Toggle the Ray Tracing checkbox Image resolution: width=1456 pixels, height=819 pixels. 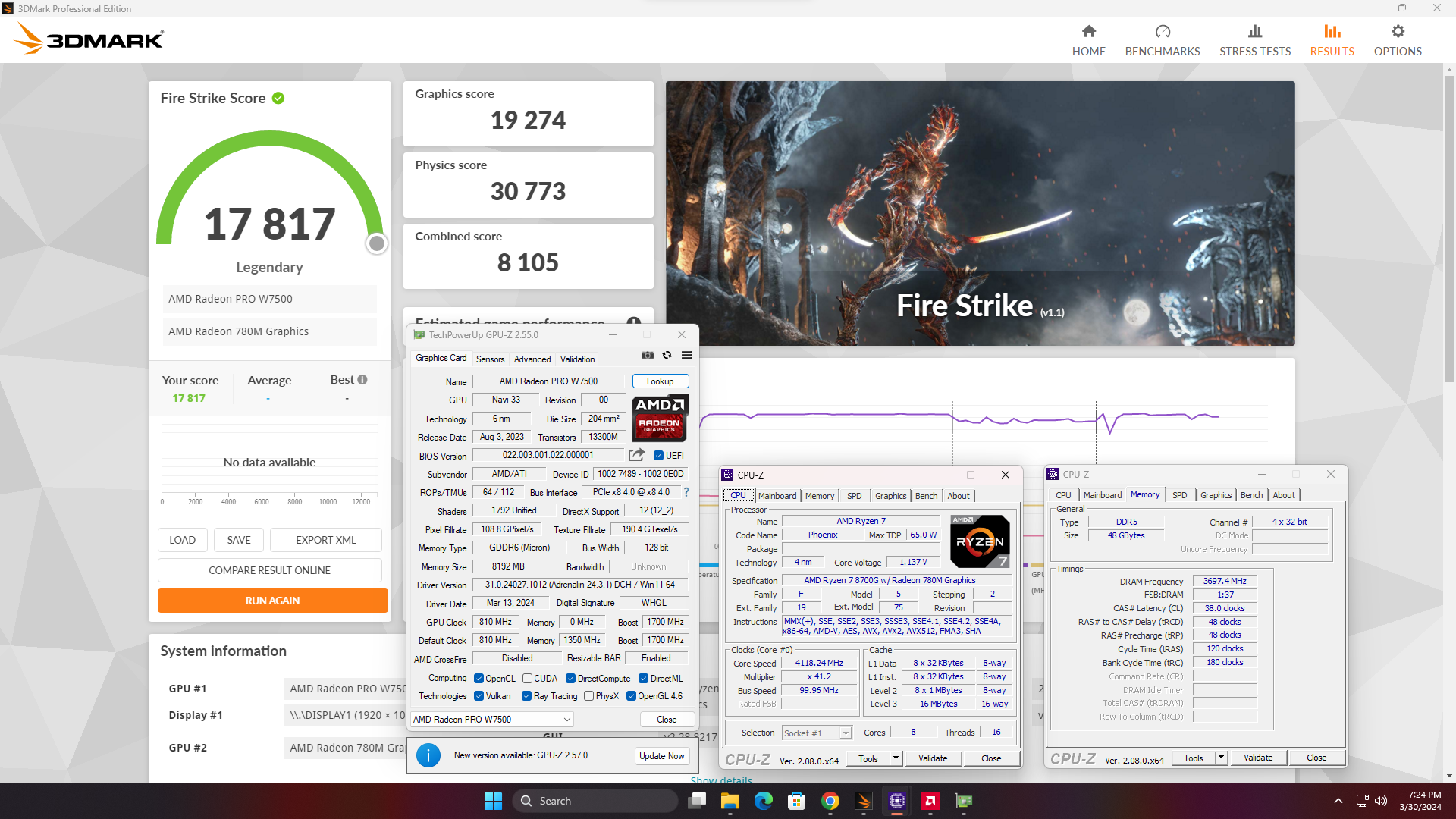tap(526, 696)
